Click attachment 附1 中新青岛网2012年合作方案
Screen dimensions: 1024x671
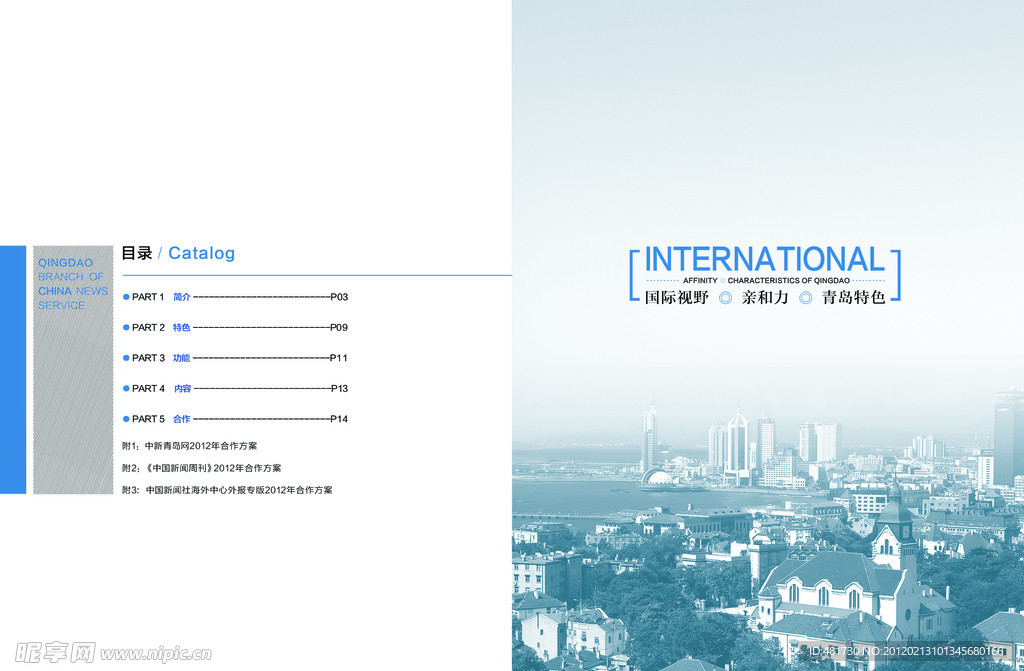tap(189, 446)
